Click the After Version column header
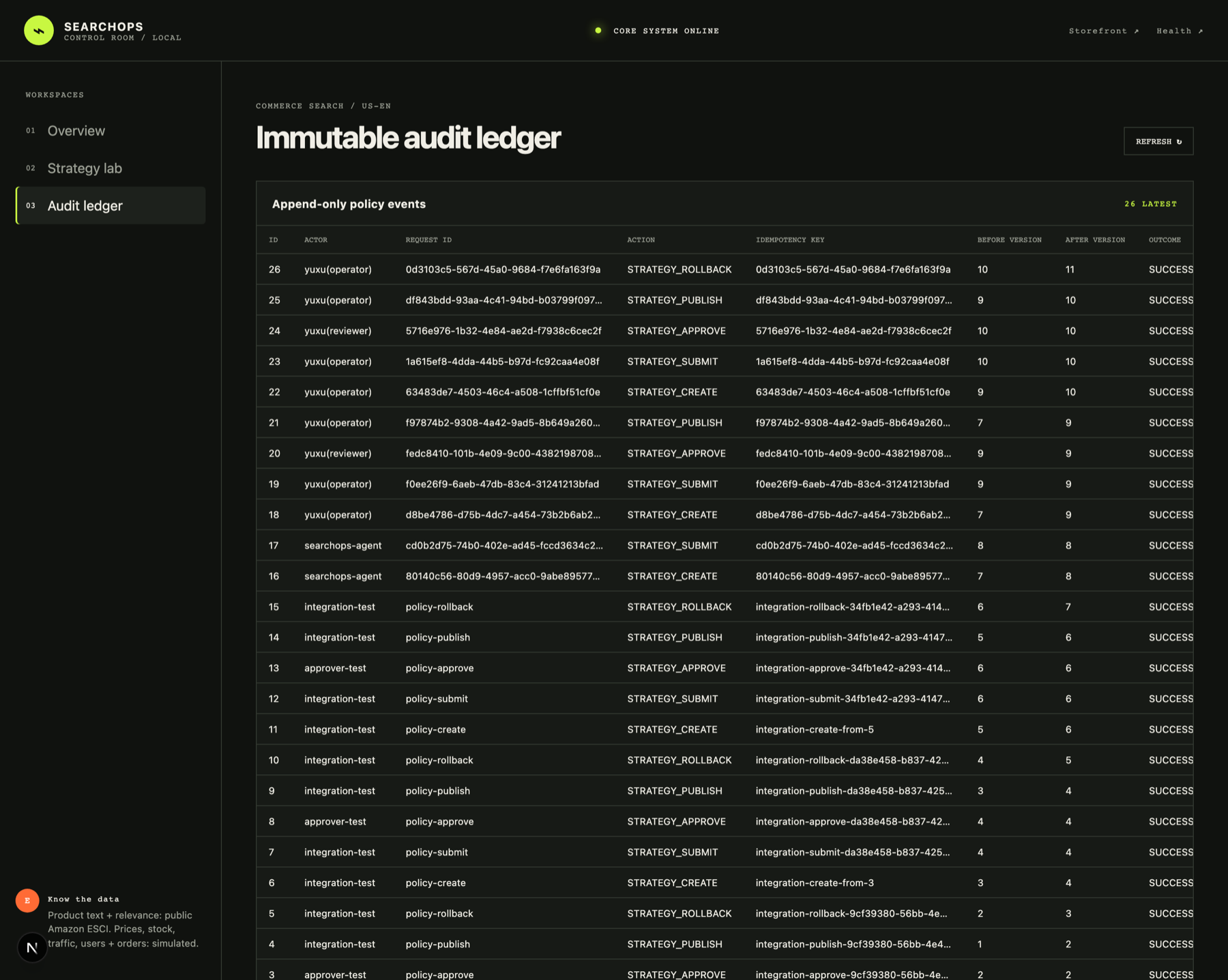The width and height of the screenshot is (1228, 980). (x=1095, y=240)
